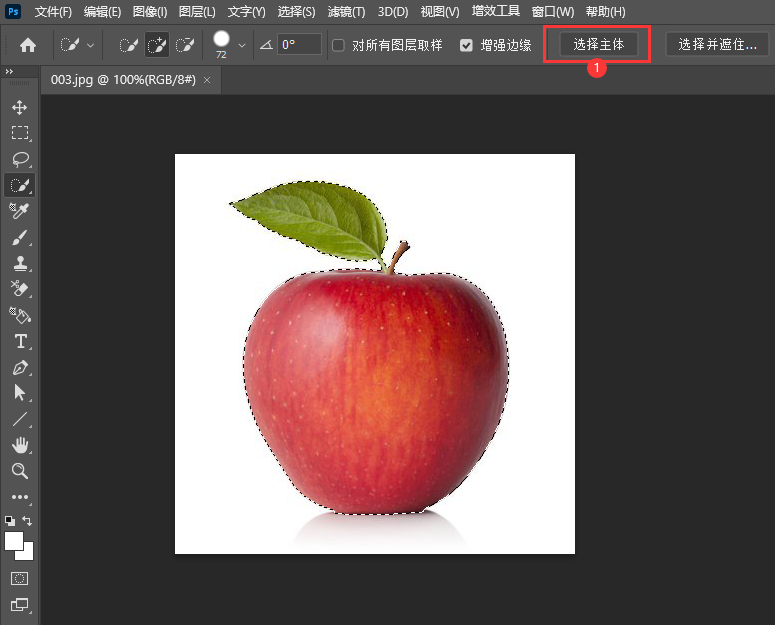Select the Lasso tool
Image resolution: width=775 pixels, height=625 pixels.
click(x=20, y=159)
